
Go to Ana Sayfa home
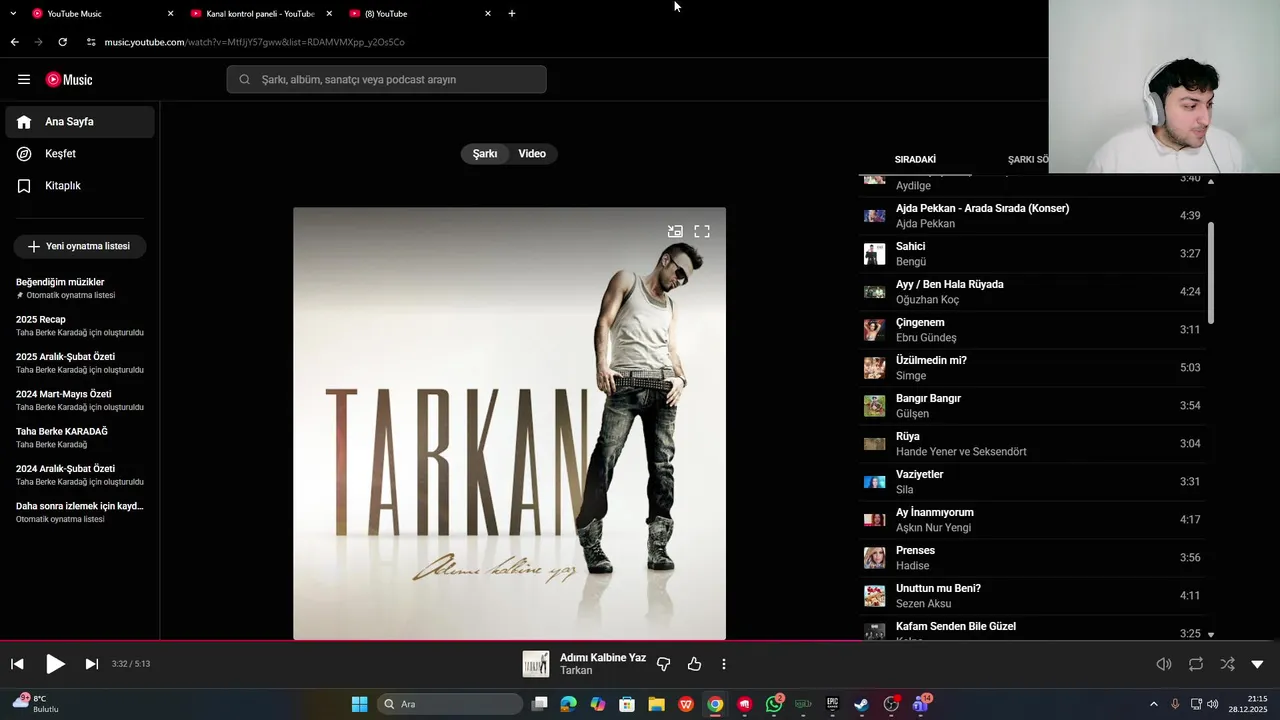pos(80,122)
